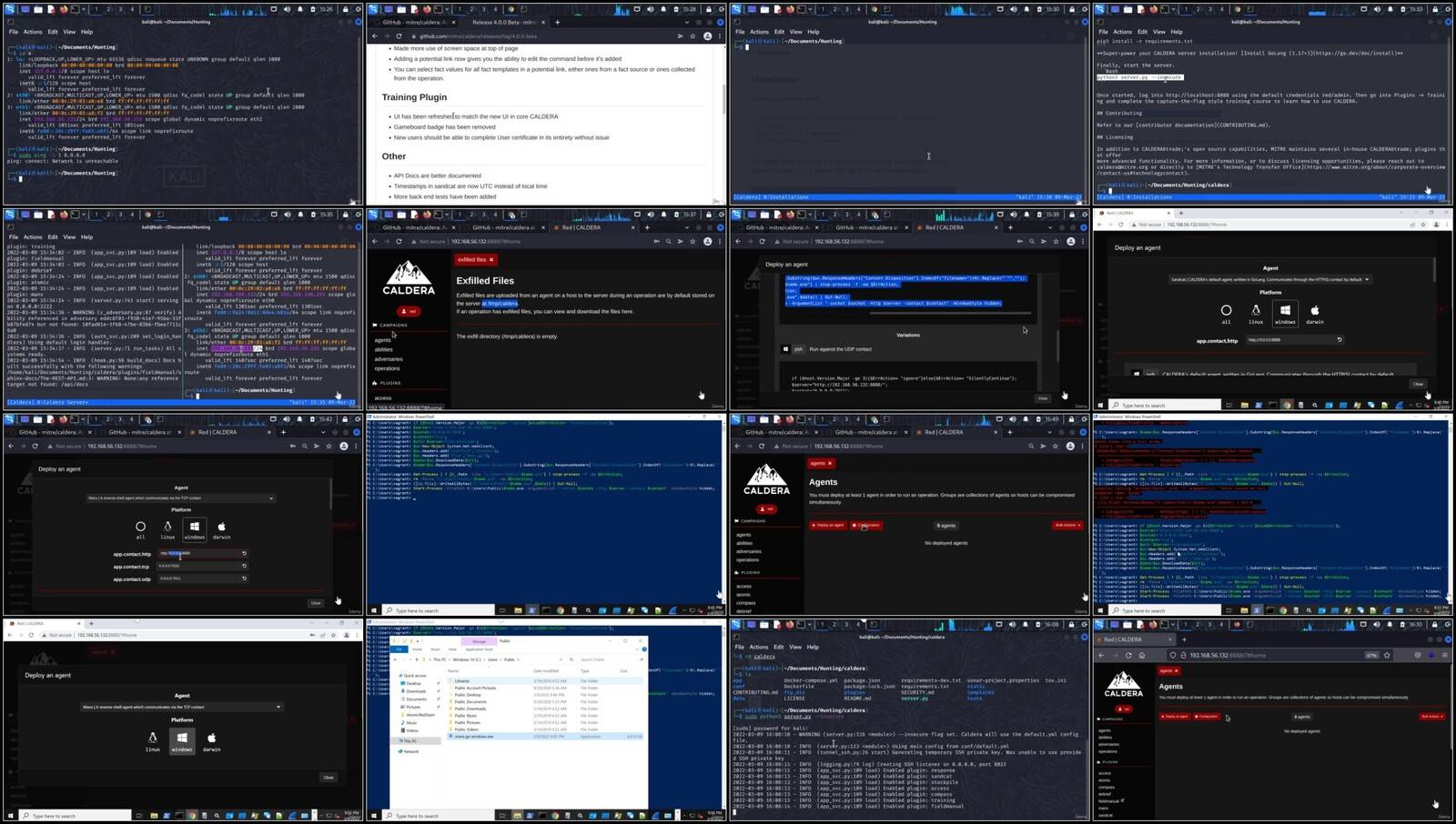Select manx.go-windows.exe file in File Explorer frame

[544, 737]
